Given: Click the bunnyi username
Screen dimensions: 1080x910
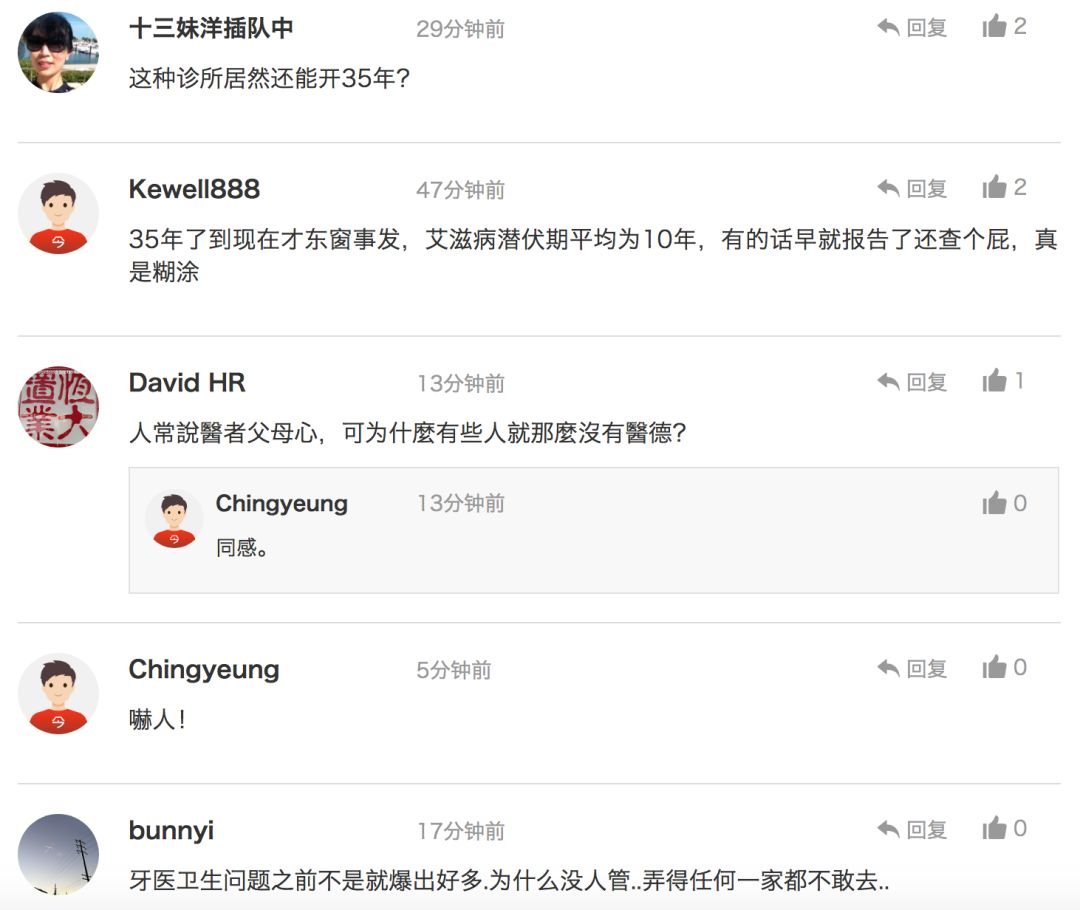Looking at the screenshot, I should pos(171,831).
